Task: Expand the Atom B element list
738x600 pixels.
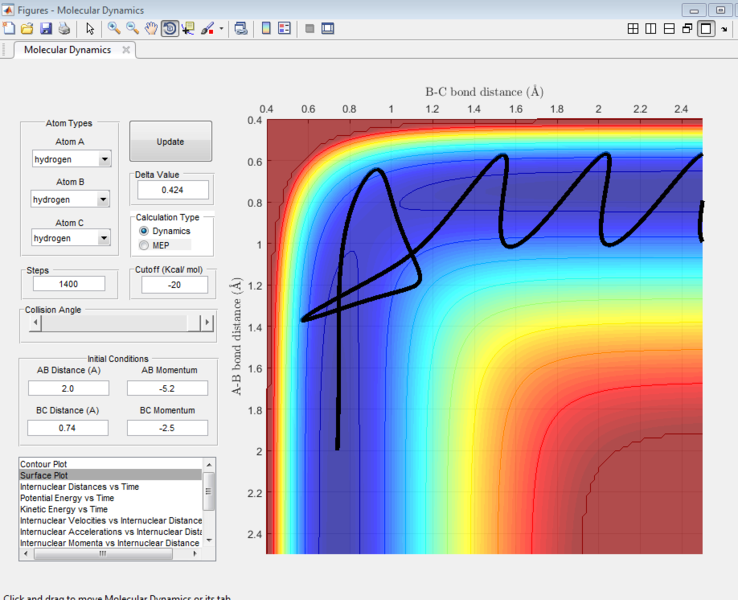Action: [x=105, y=199]
